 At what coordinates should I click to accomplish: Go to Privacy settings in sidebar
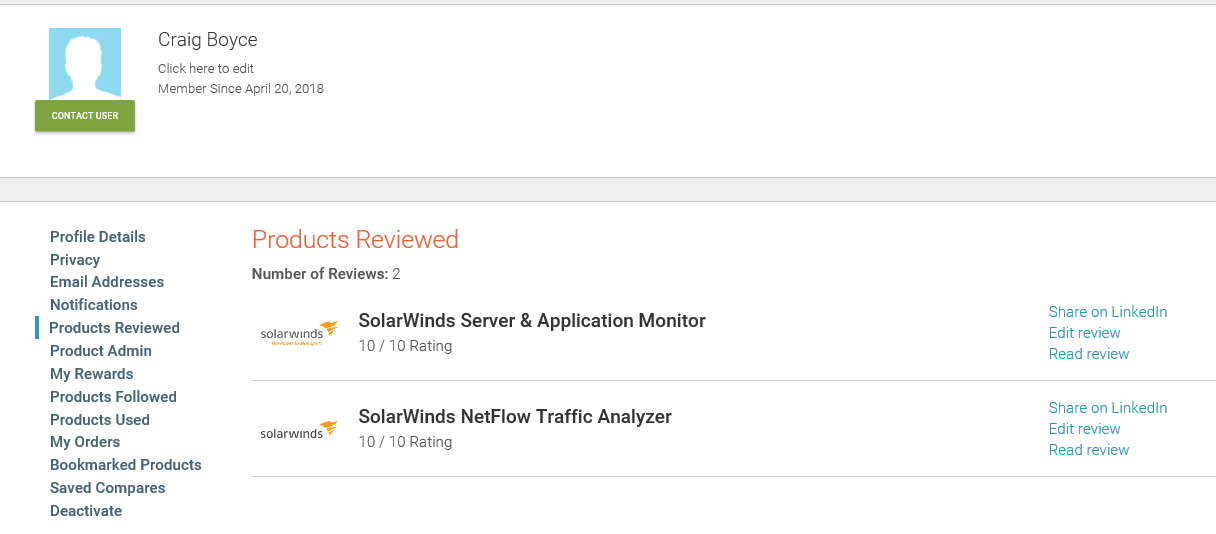pyautogui.click(x=75, y=260)
